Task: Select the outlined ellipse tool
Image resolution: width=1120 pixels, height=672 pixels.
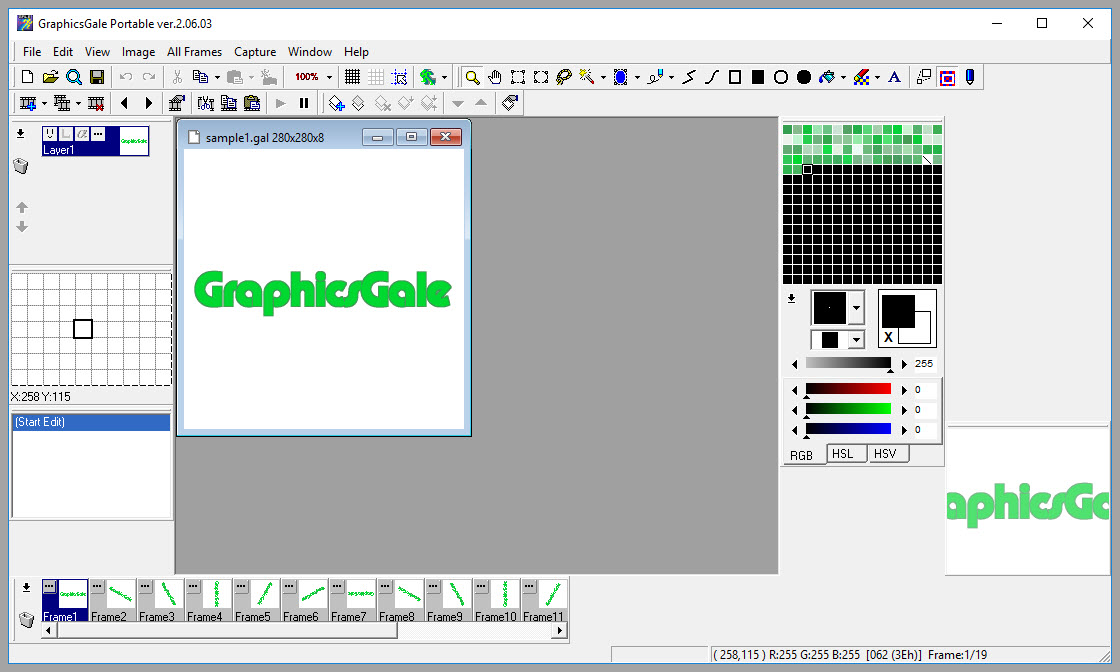Action: point(781,77)
